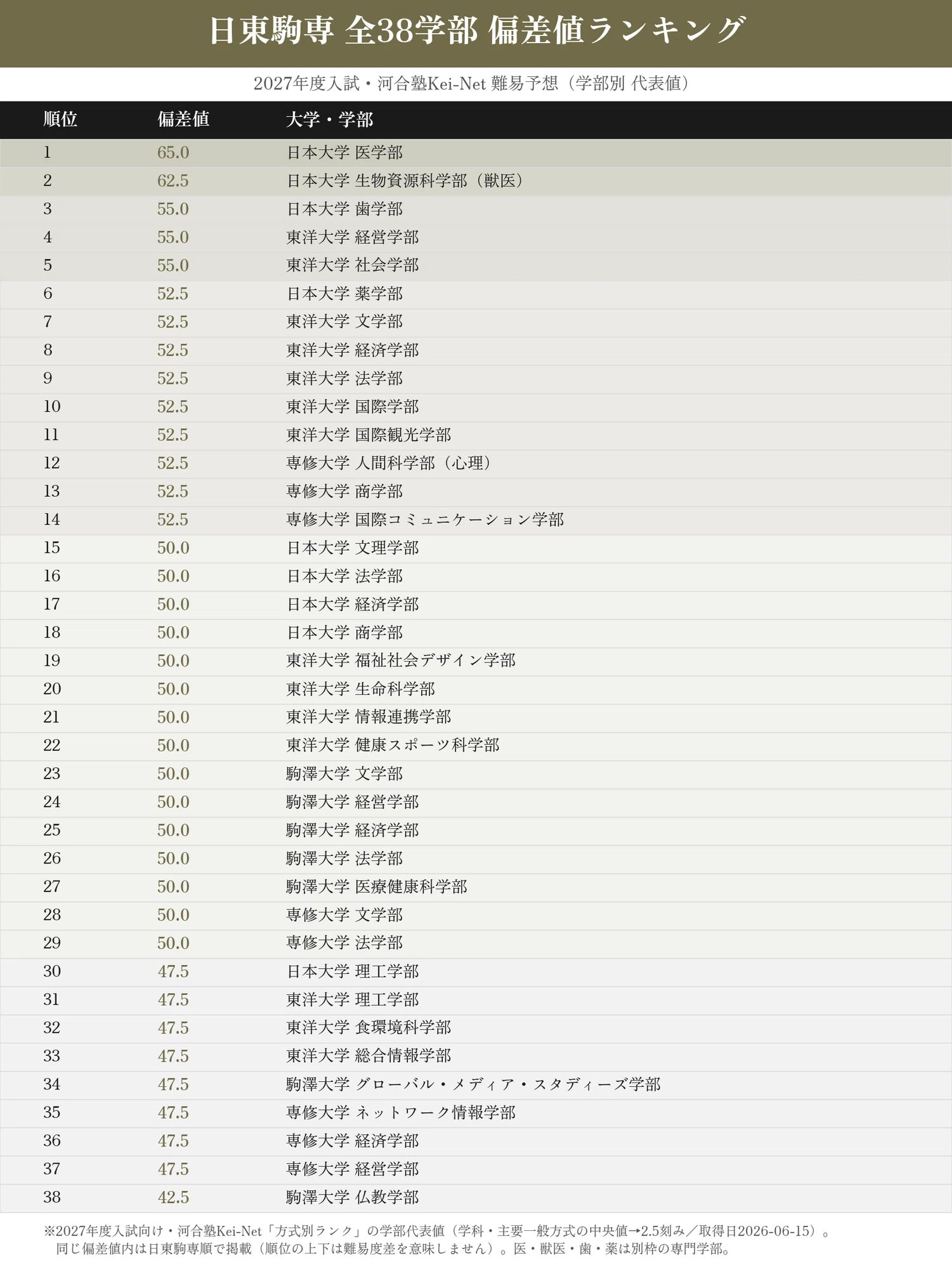This screenshot has width=952, height=1269.
Task: Pick the entry 東洋大学 文学部
Action: (344, 322)
